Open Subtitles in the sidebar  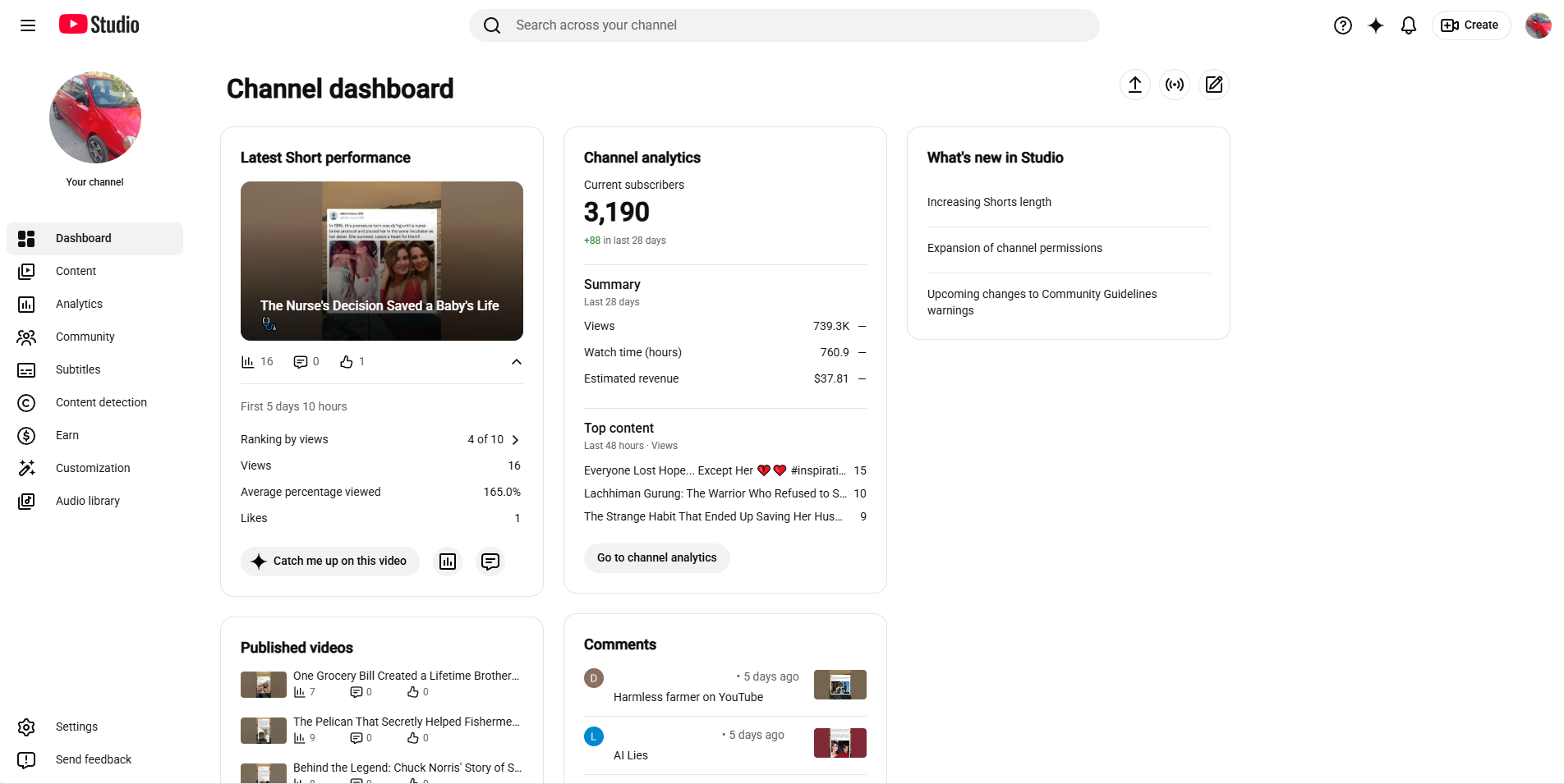pyautogui.click(x=95, y=369)
